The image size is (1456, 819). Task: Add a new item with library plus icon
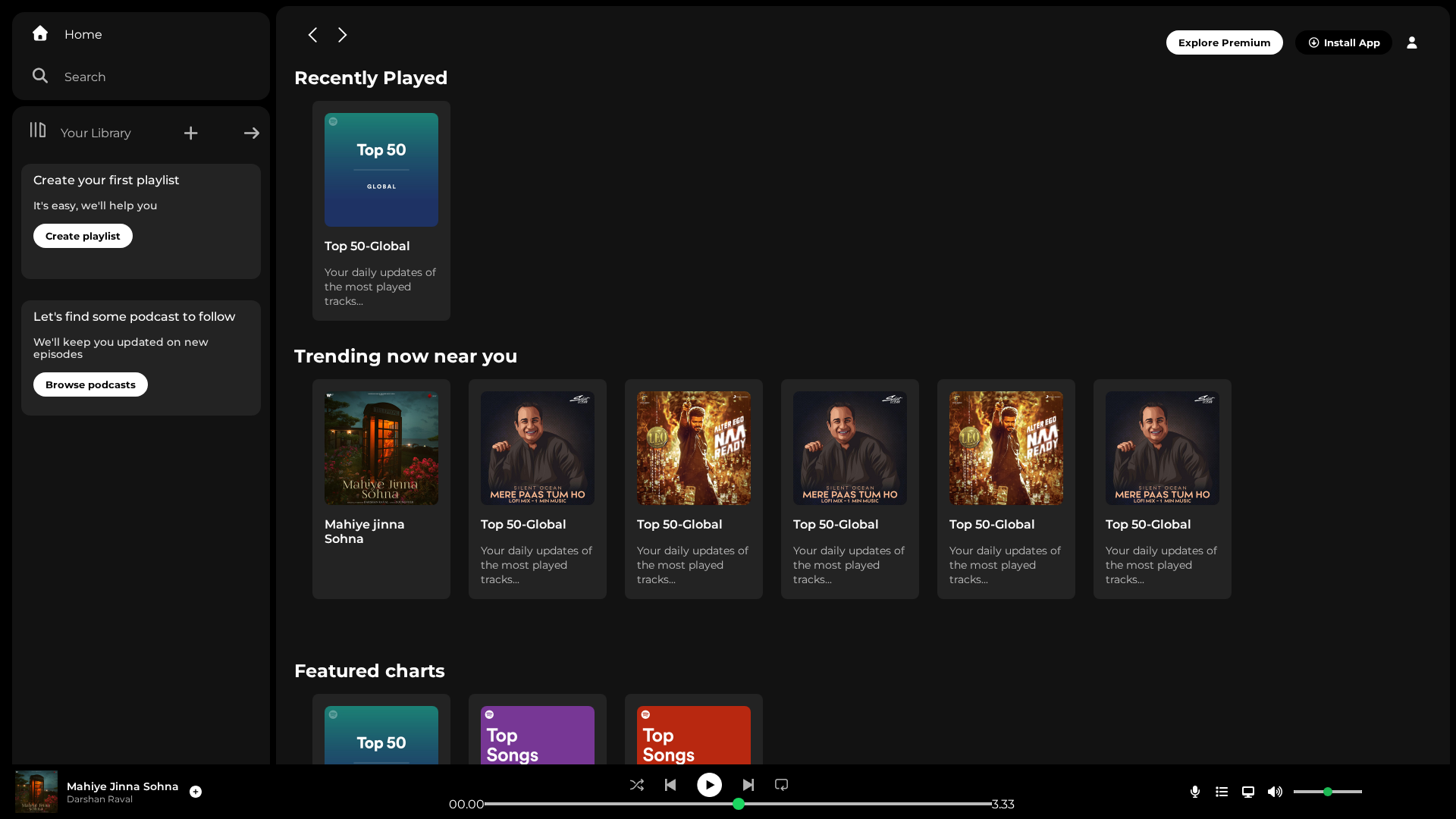[191, 133]
